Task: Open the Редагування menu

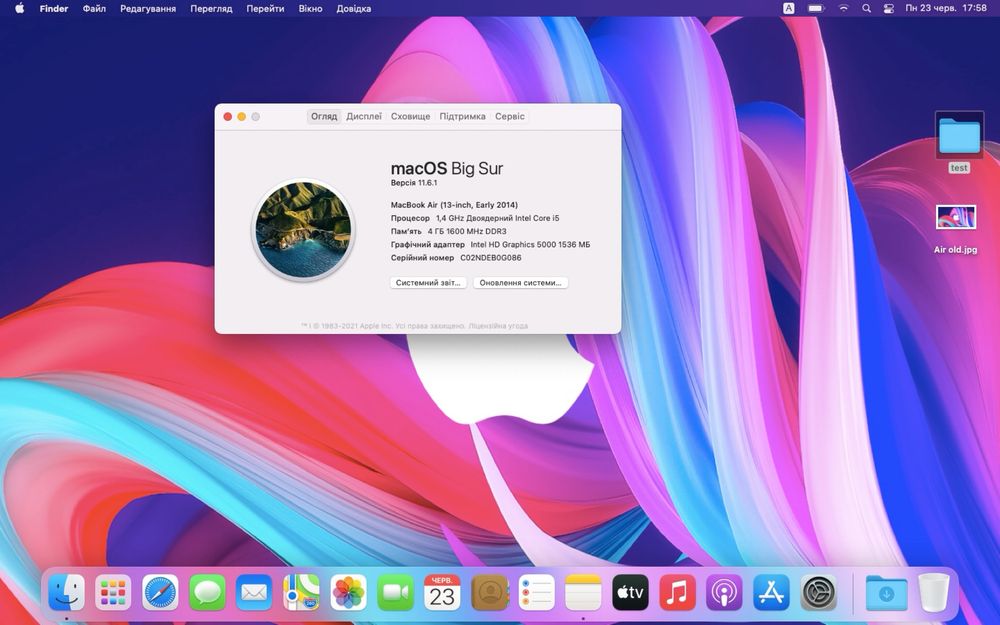Action: [x=148, y=8]
